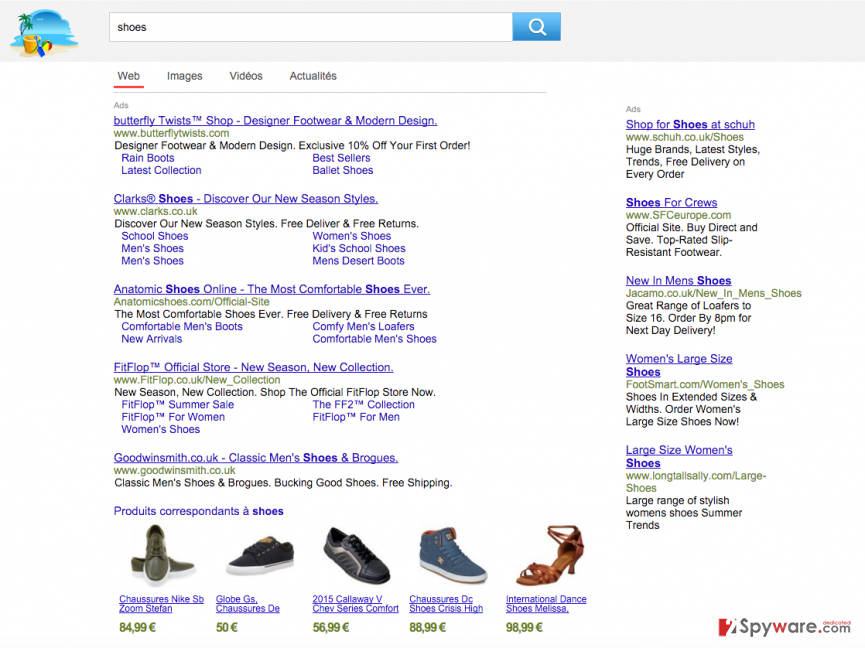Viewport: 865px width, 648px height.
Task: Open the FitFlop Official Store ad headline
Action: tap(253, 367)
